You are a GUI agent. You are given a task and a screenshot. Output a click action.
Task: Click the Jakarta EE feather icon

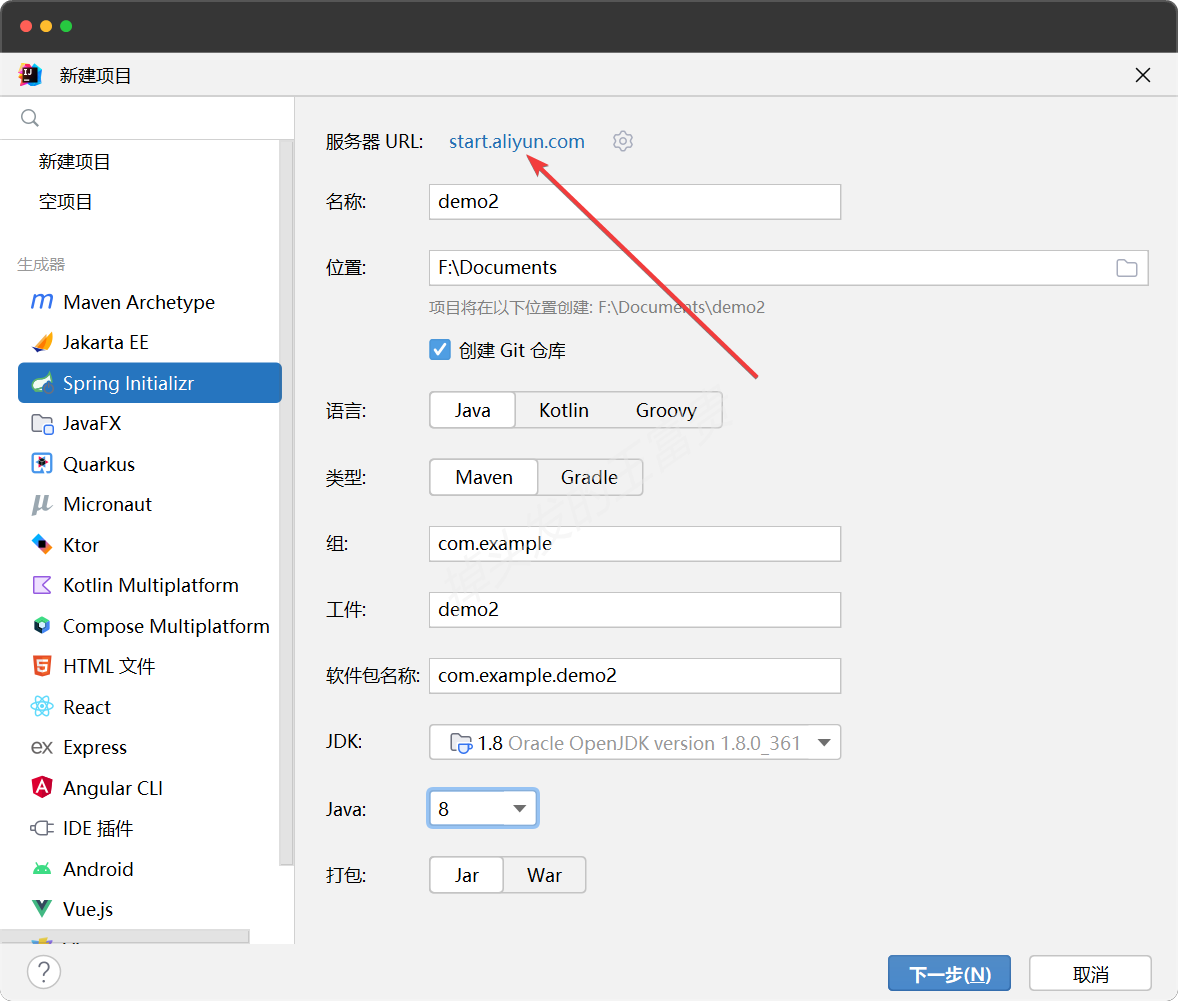[42, 343]
